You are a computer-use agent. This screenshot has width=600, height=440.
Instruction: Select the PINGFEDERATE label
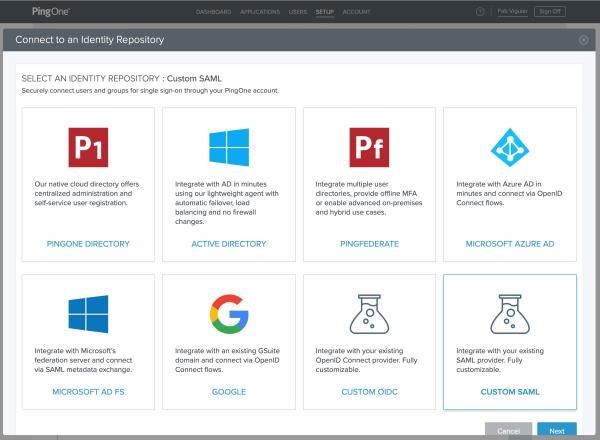[369, 244]
